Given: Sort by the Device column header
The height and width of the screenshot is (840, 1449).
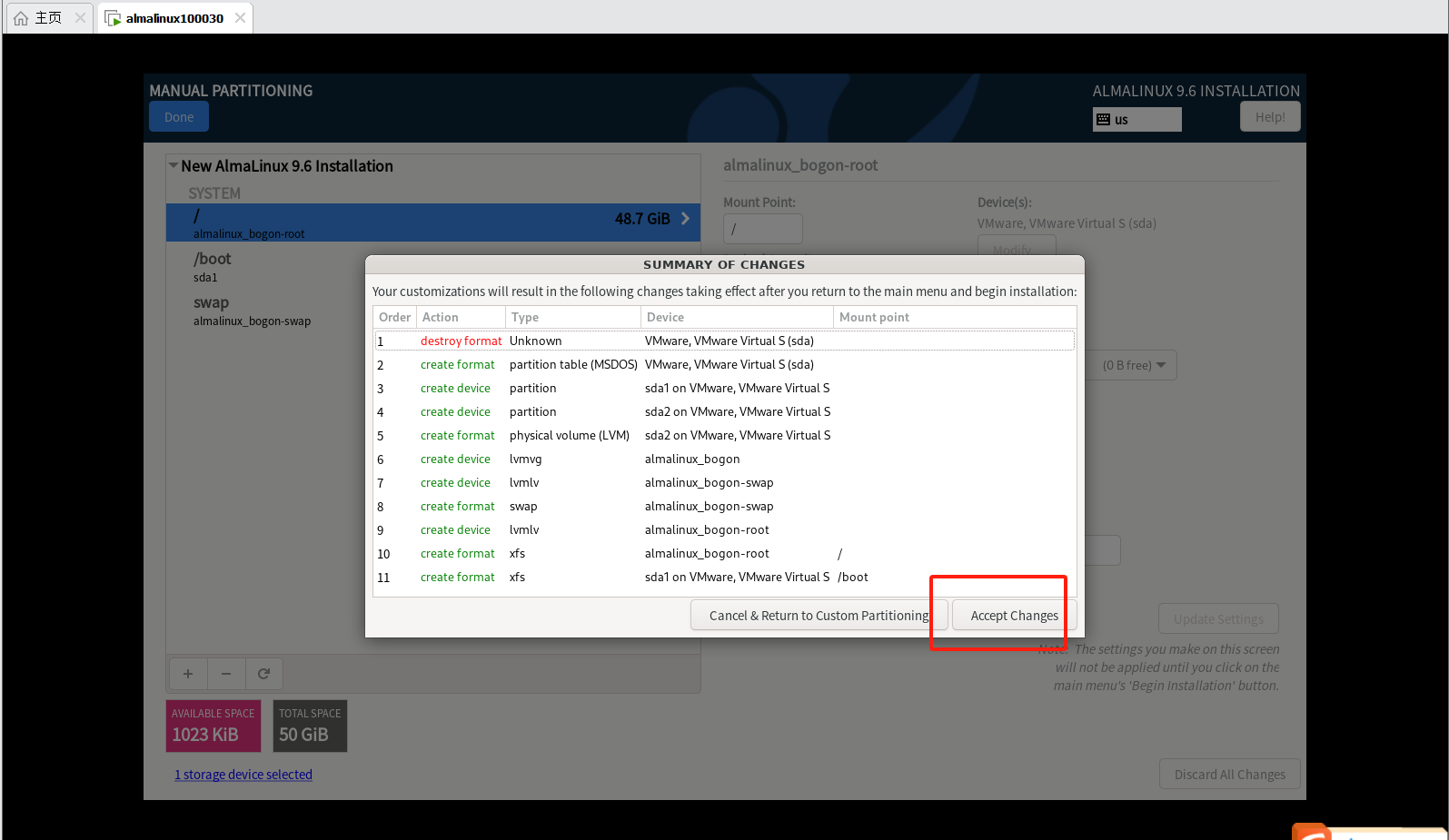Looking at the screenshot, I should pyautogui.click(x=737, y=317).
